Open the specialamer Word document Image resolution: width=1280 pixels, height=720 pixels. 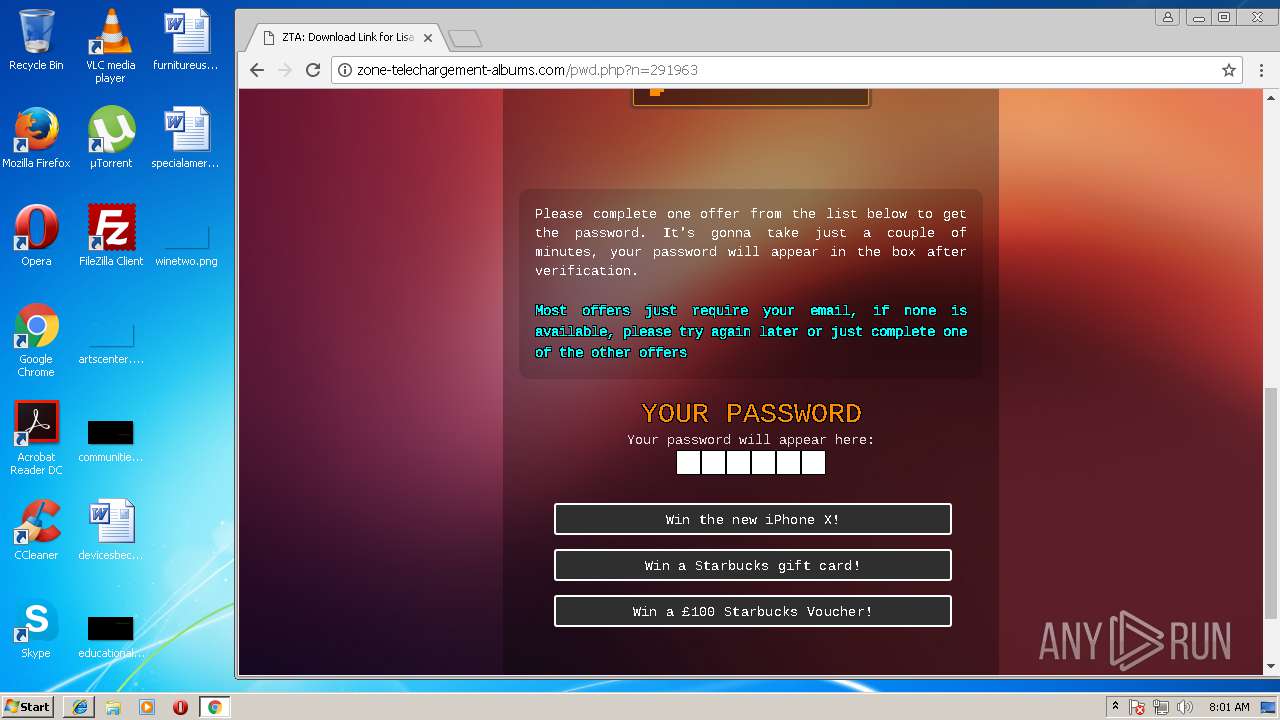[185, 138]
